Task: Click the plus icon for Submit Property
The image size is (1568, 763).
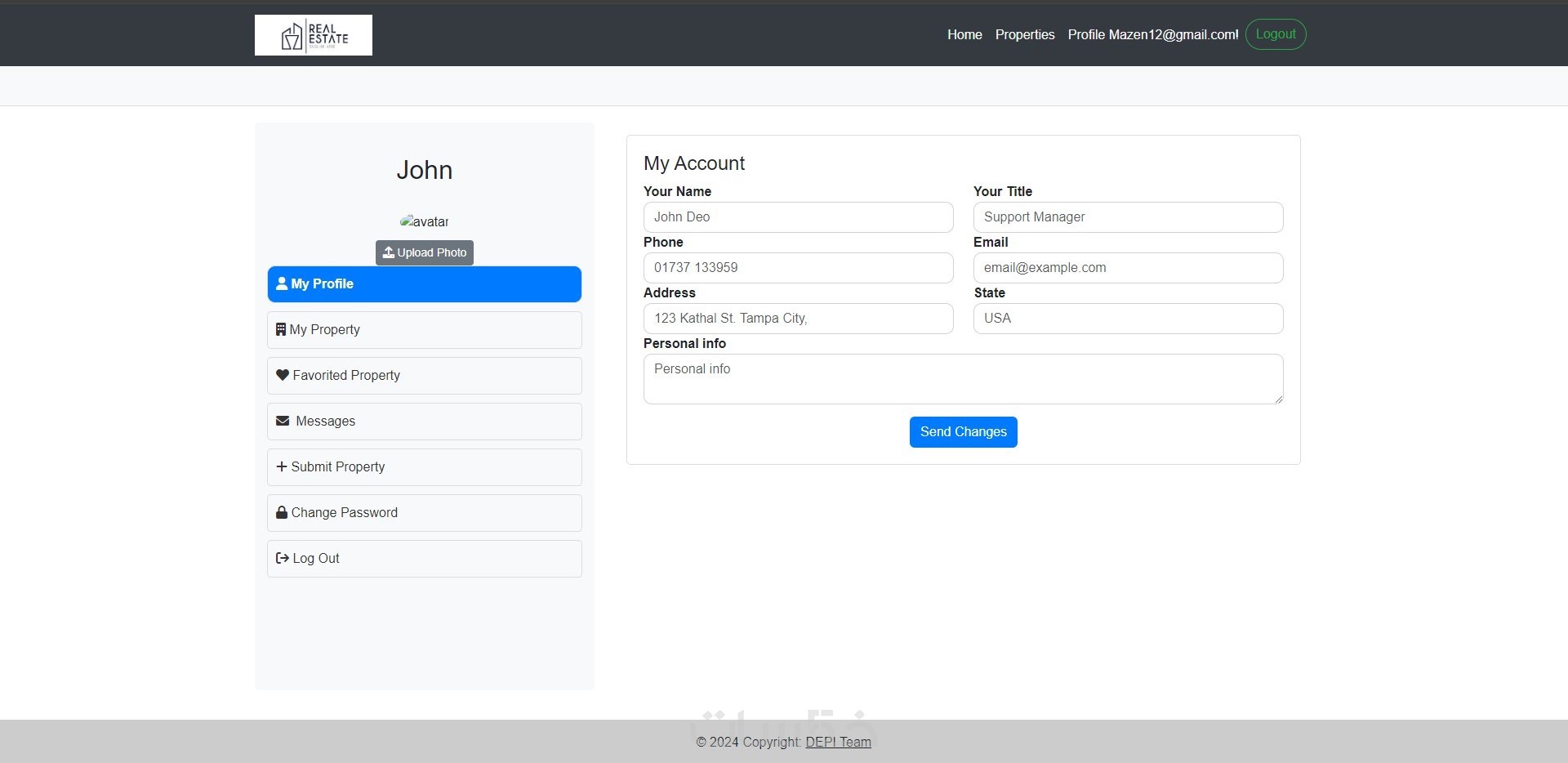Action: (x=282, y=466)
